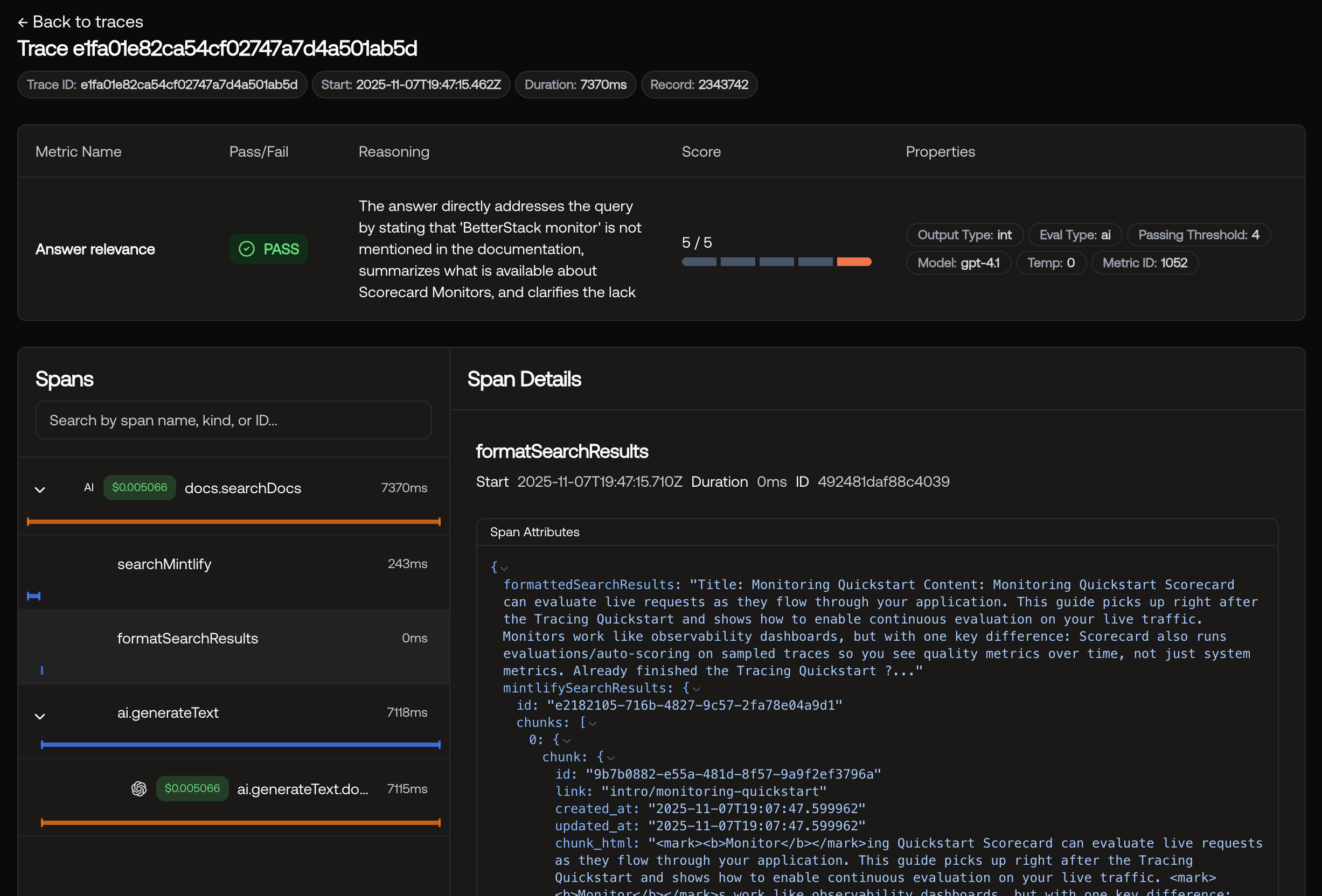
Task: Click the Metric Name column header
Action: point(79,152)
